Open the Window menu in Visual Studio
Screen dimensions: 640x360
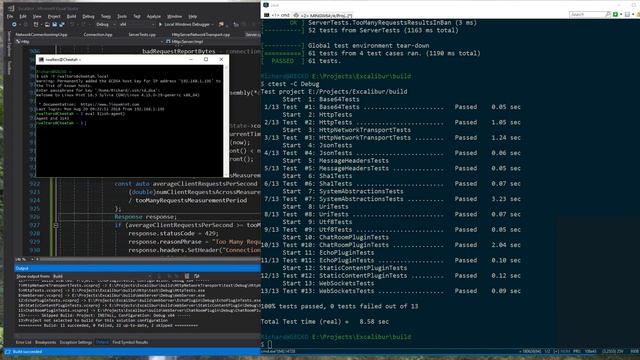click(174, 16)
